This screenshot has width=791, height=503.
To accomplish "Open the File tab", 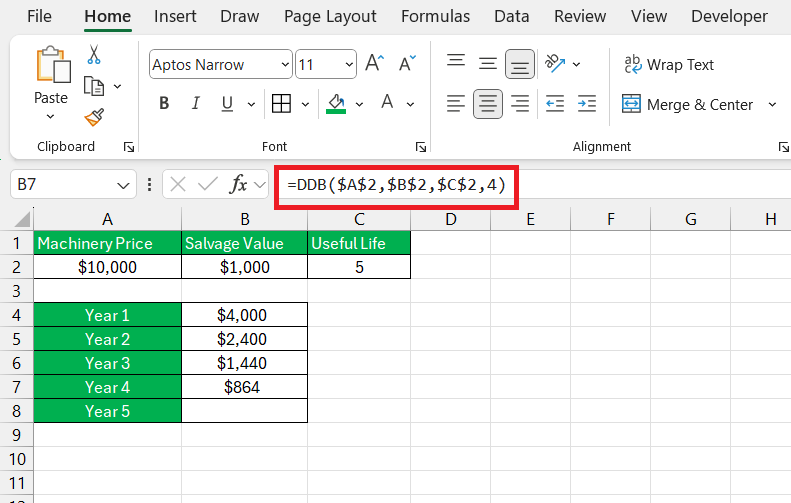I will [39, 16].
